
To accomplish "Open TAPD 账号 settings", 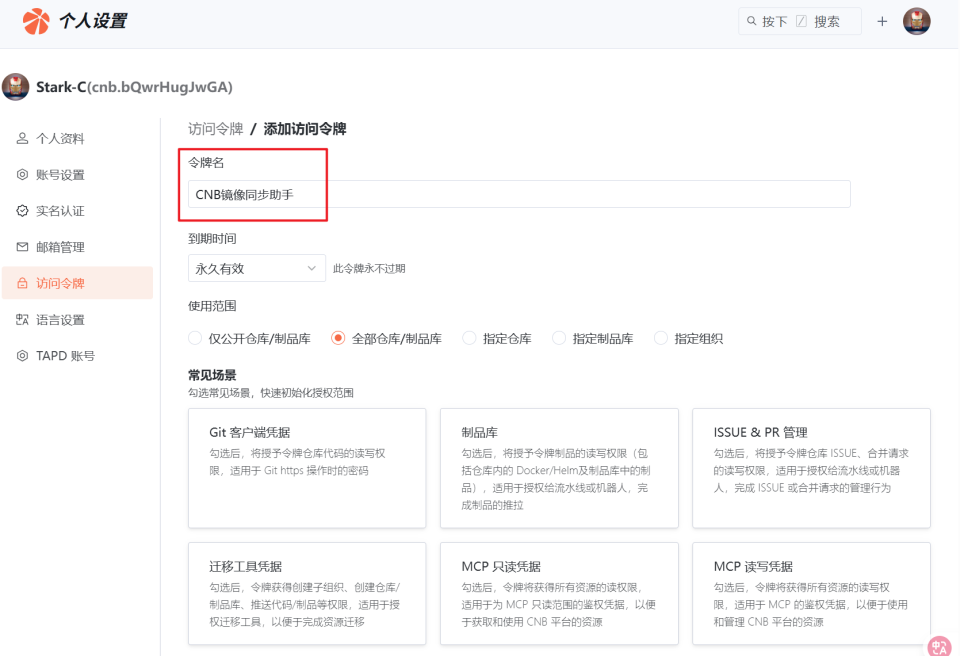I will point(77,355).
